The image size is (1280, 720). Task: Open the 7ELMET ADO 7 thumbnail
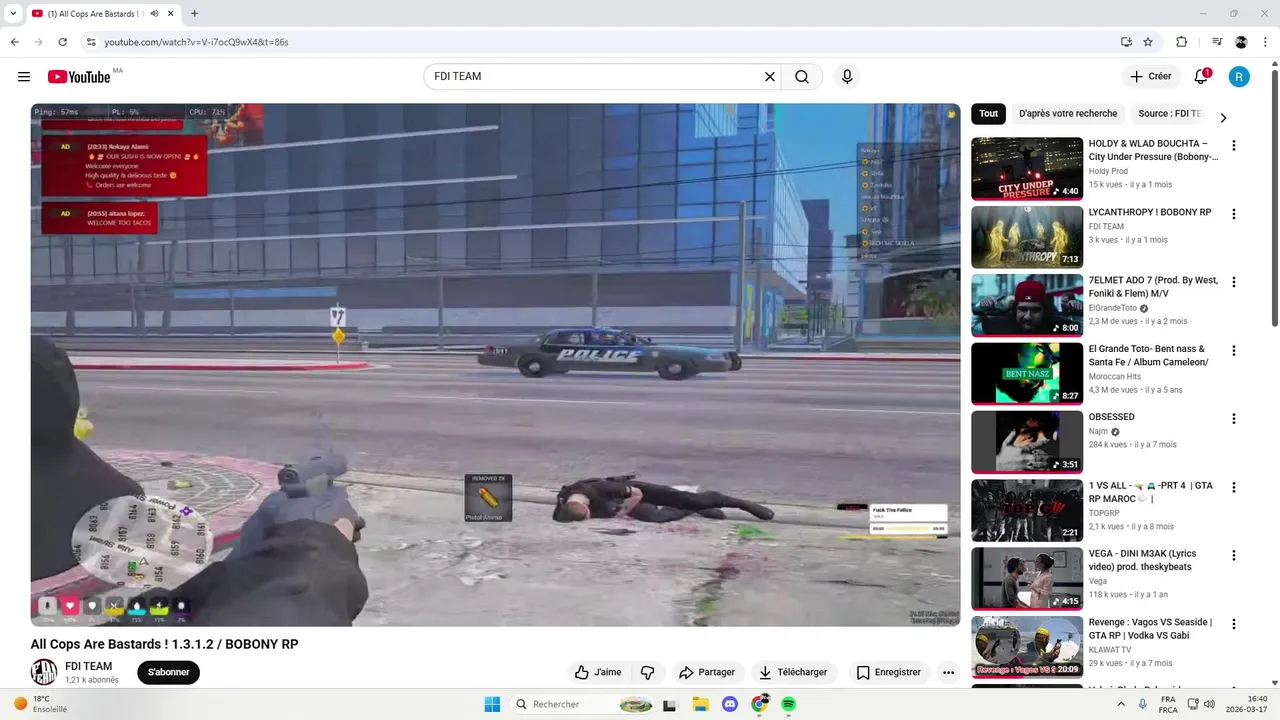[x=1027, y=305]
